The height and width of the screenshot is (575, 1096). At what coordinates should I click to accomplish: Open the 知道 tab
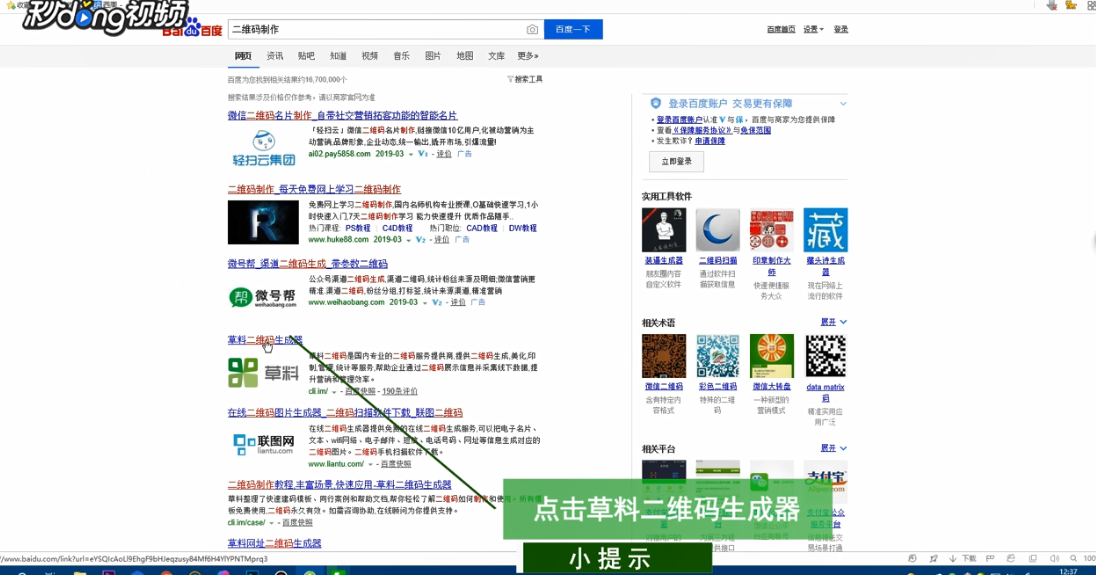click(338, 56)
